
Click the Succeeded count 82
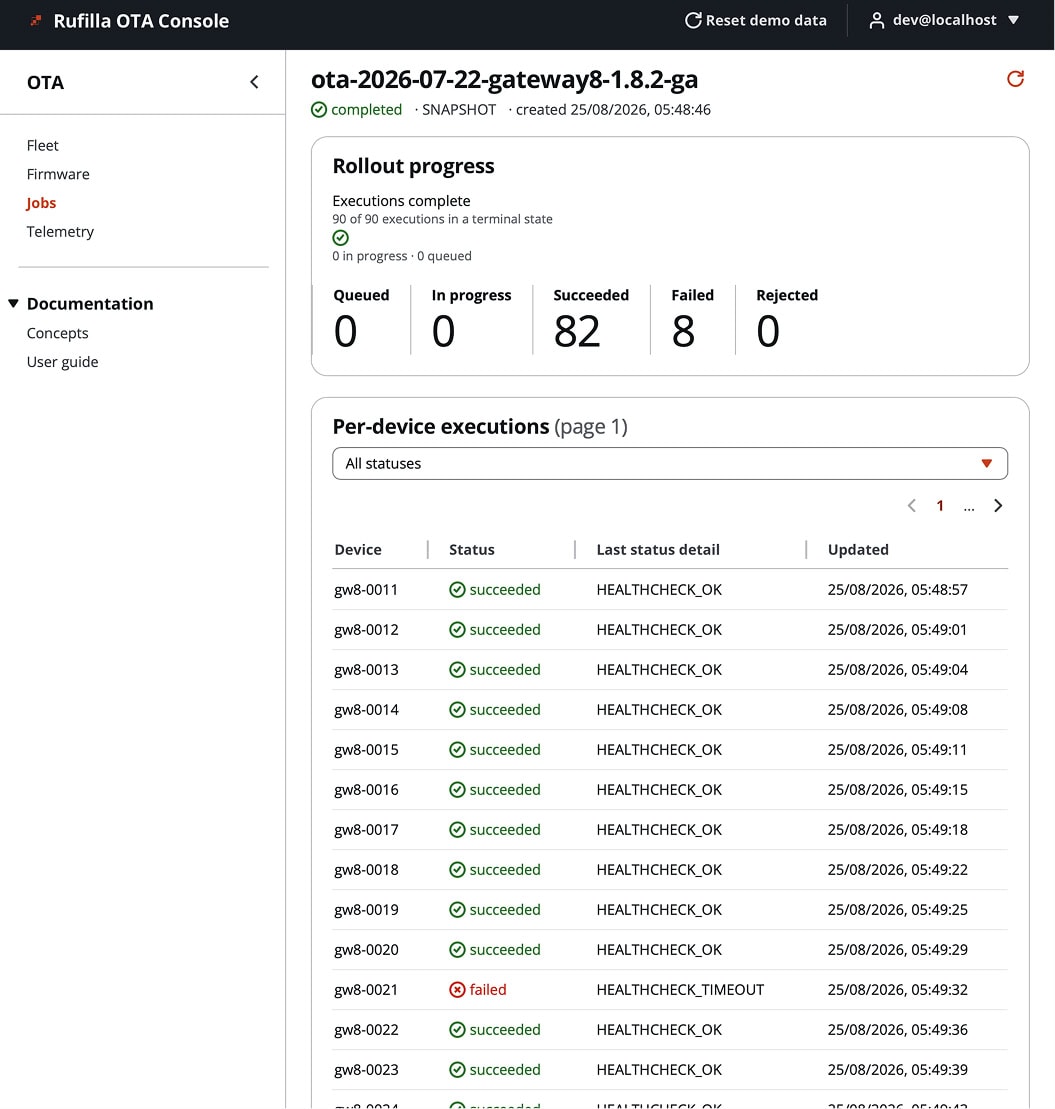[x=577, y=331]
